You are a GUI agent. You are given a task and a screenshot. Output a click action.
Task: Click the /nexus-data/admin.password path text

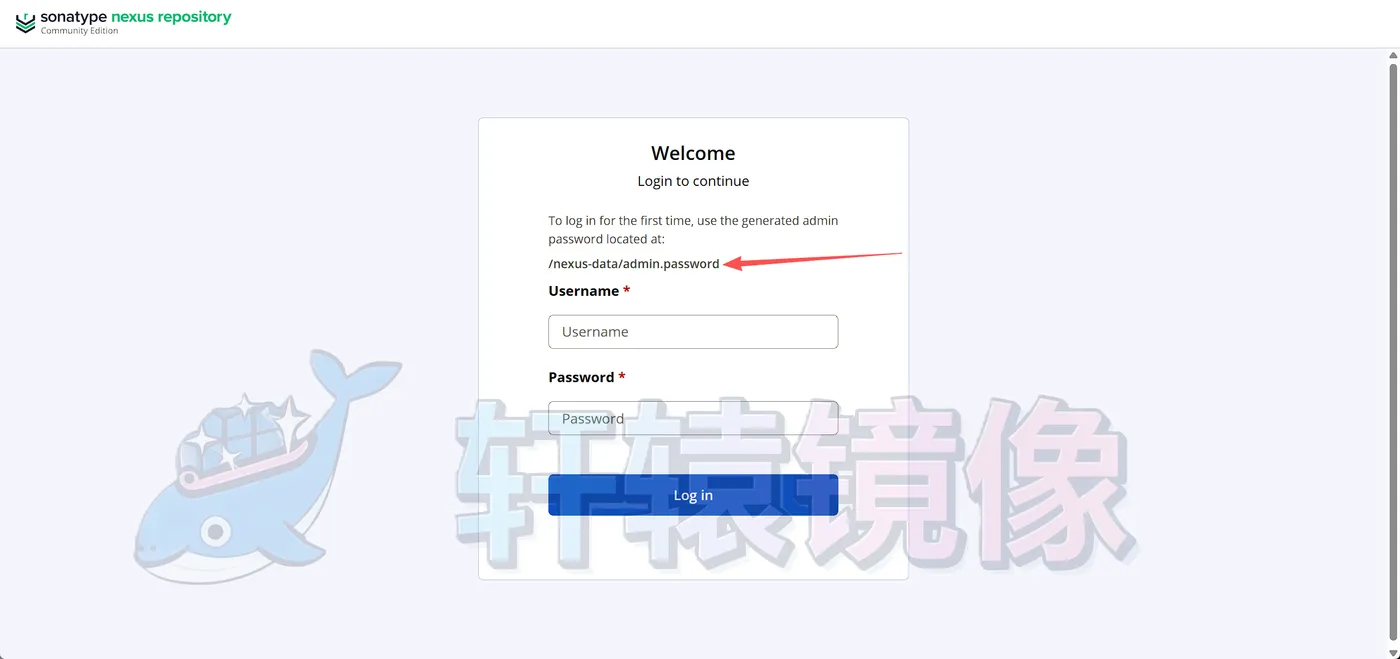[x=634, y=264]
